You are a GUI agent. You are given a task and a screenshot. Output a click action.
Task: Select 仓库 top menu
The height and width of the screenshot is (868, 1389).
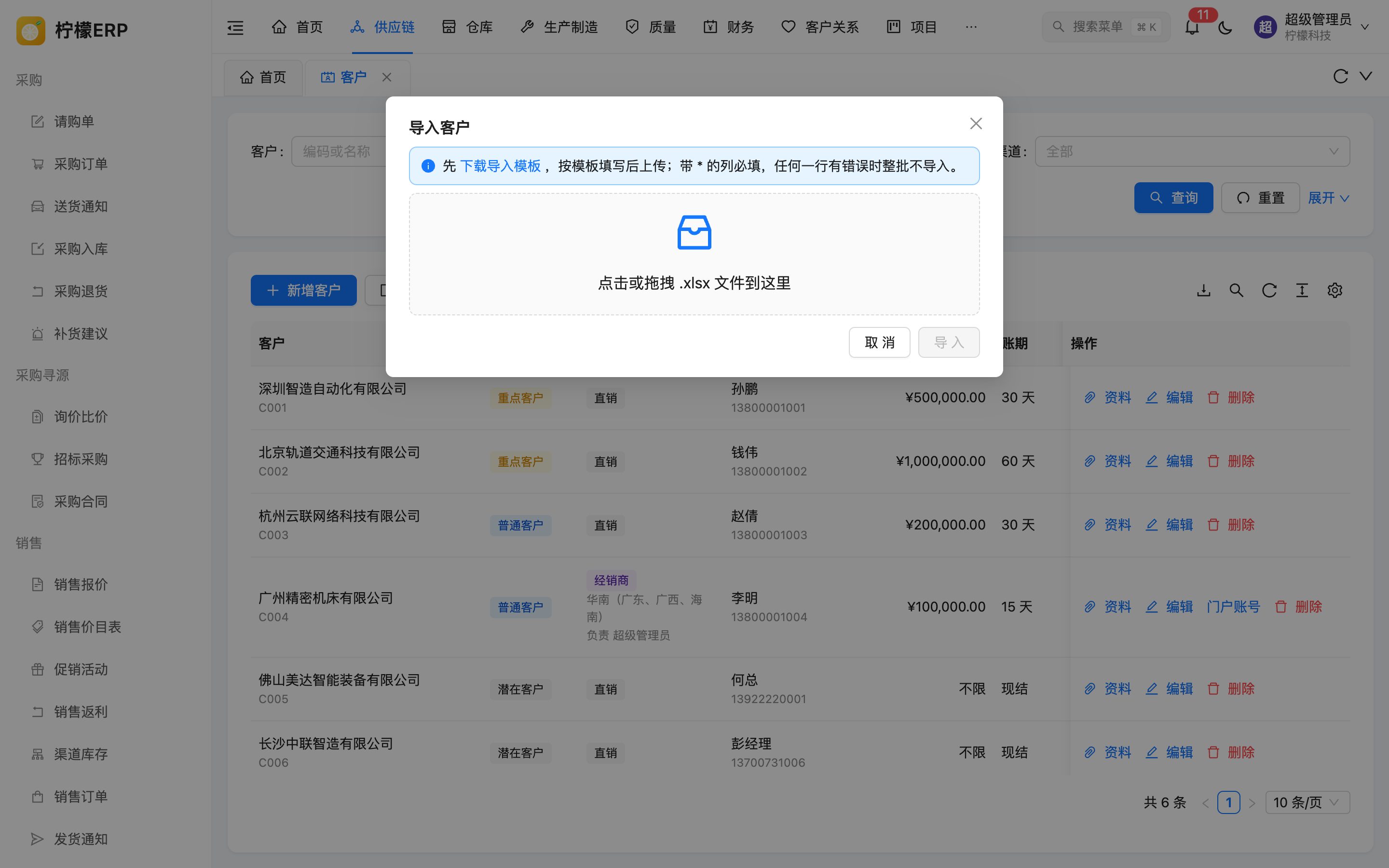(x=467, y=27)
